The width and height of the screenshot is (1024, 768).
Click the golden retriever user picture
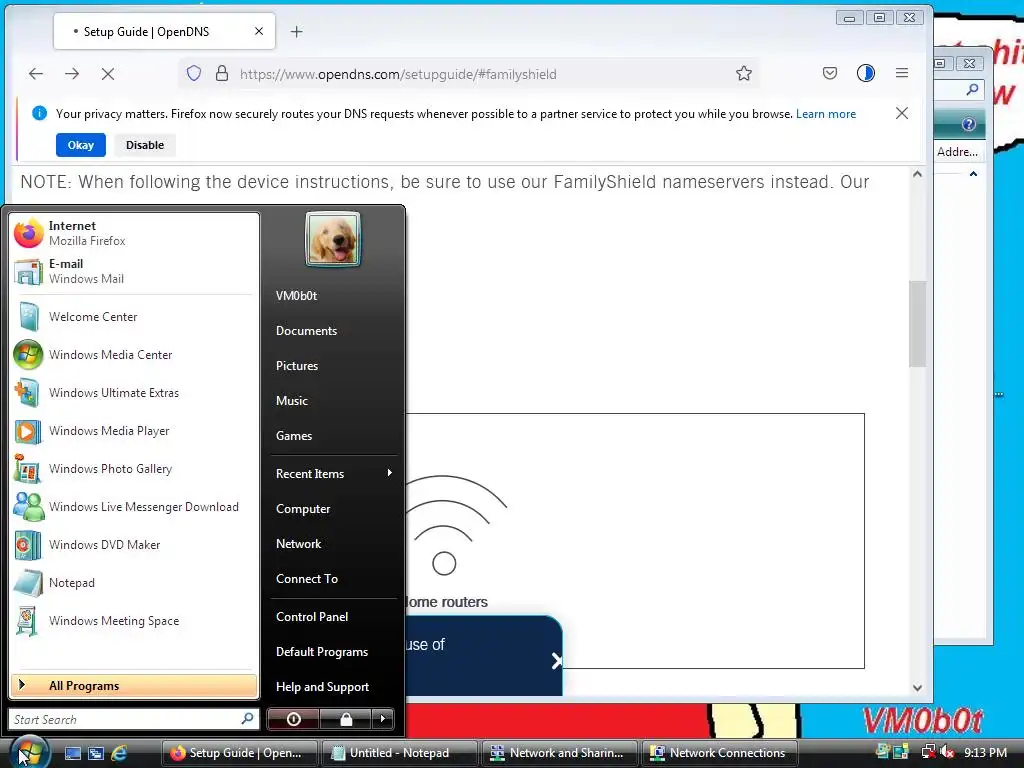pyautogui.click(x=333, y=239)
